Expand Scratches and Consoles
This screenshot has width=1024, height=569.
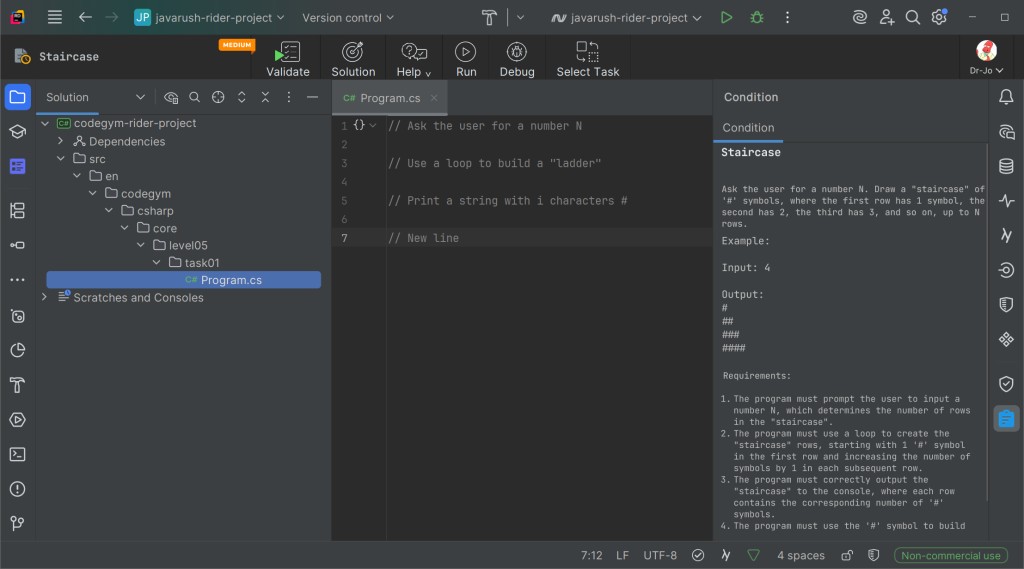click(45, 297)
